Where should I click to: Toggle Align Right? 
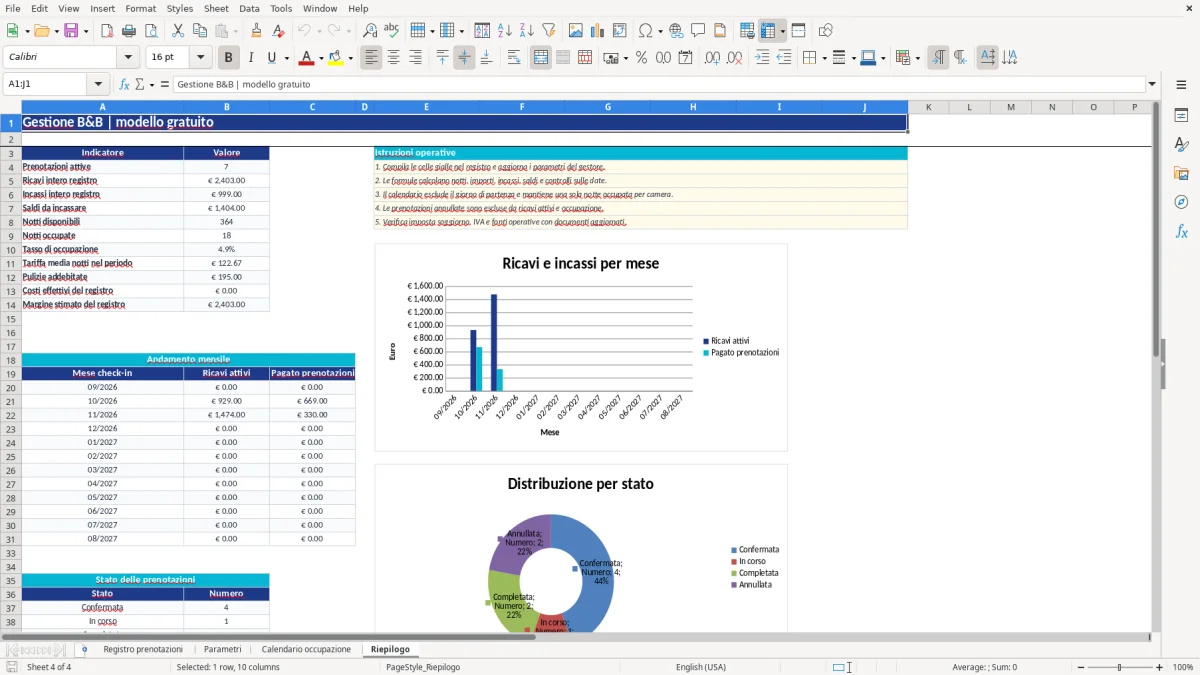click(x=415, y=57)
